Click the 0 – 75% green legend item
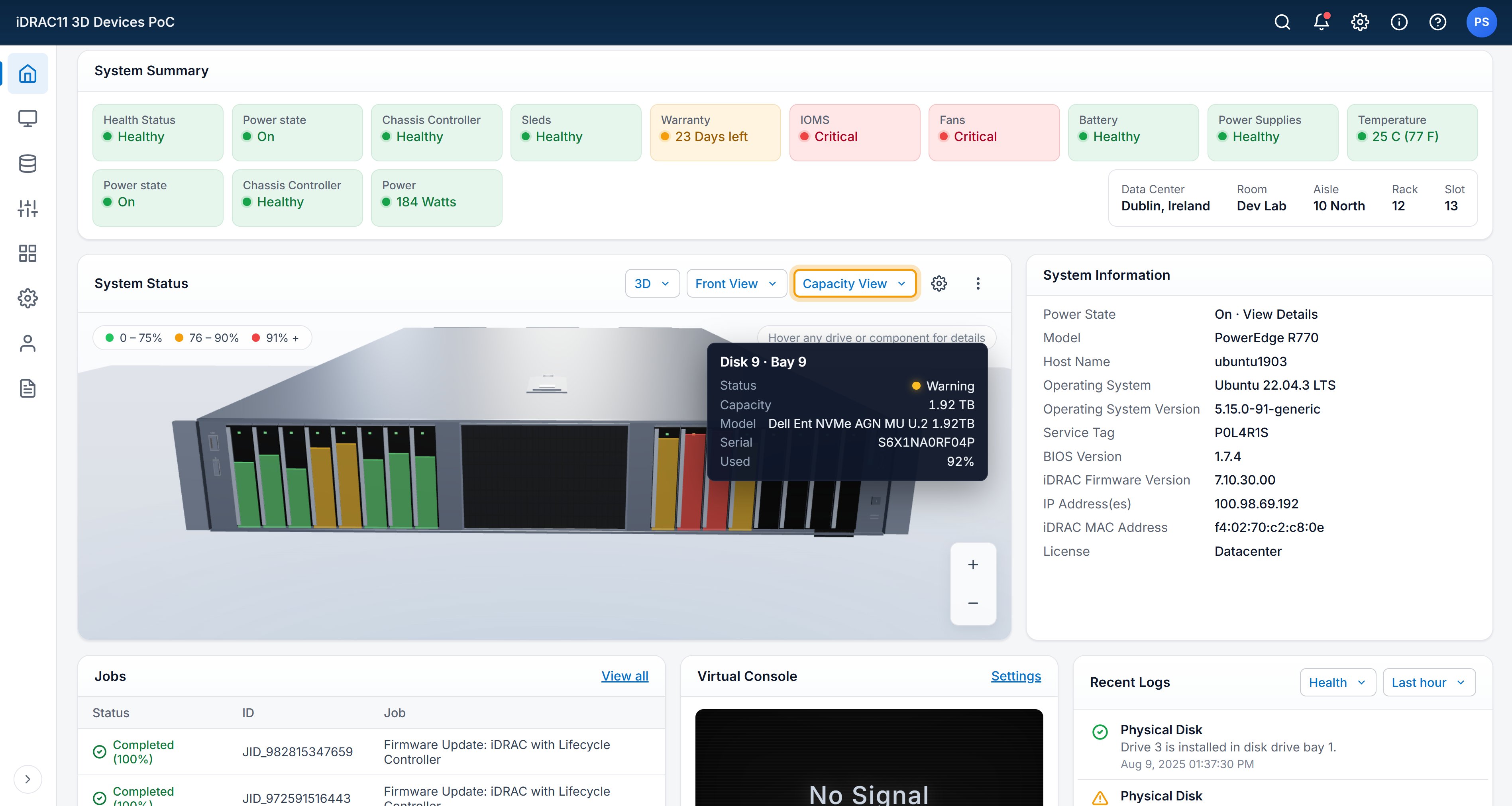This screenshot has height=806, width=1512. coord(133,338)
